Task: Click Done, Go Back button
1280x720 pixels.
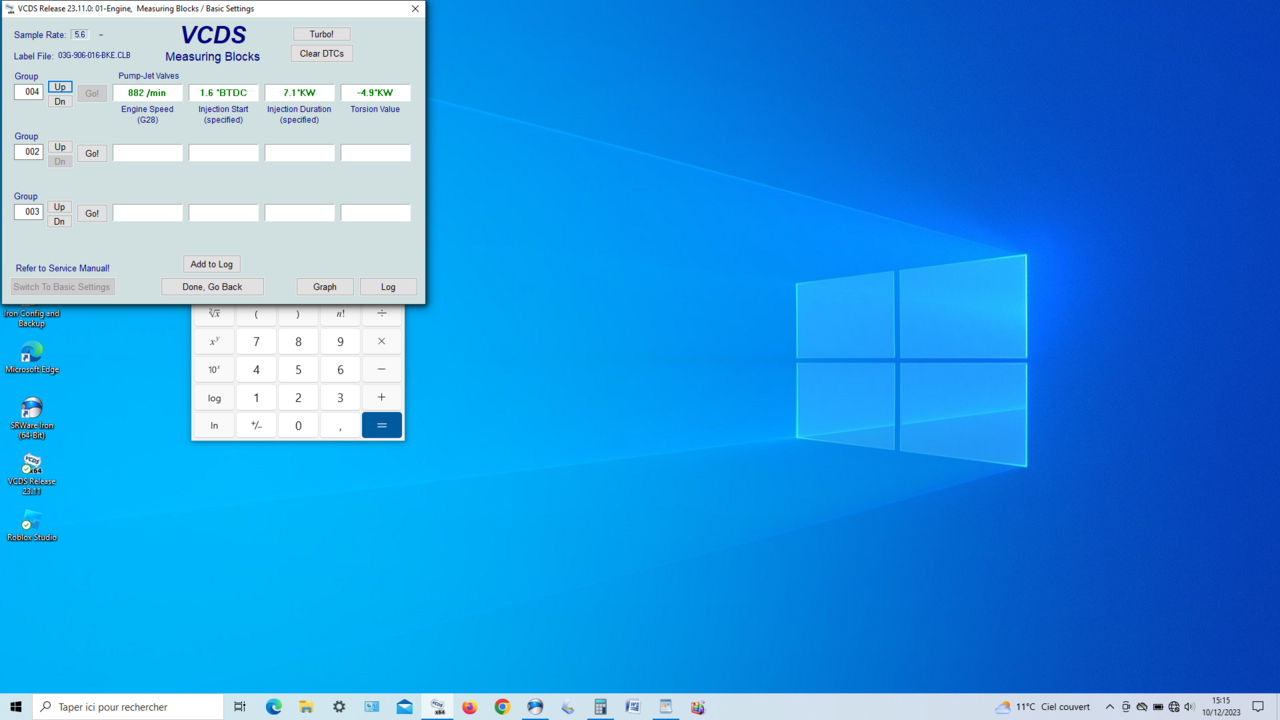Action: tap(212, 287)
